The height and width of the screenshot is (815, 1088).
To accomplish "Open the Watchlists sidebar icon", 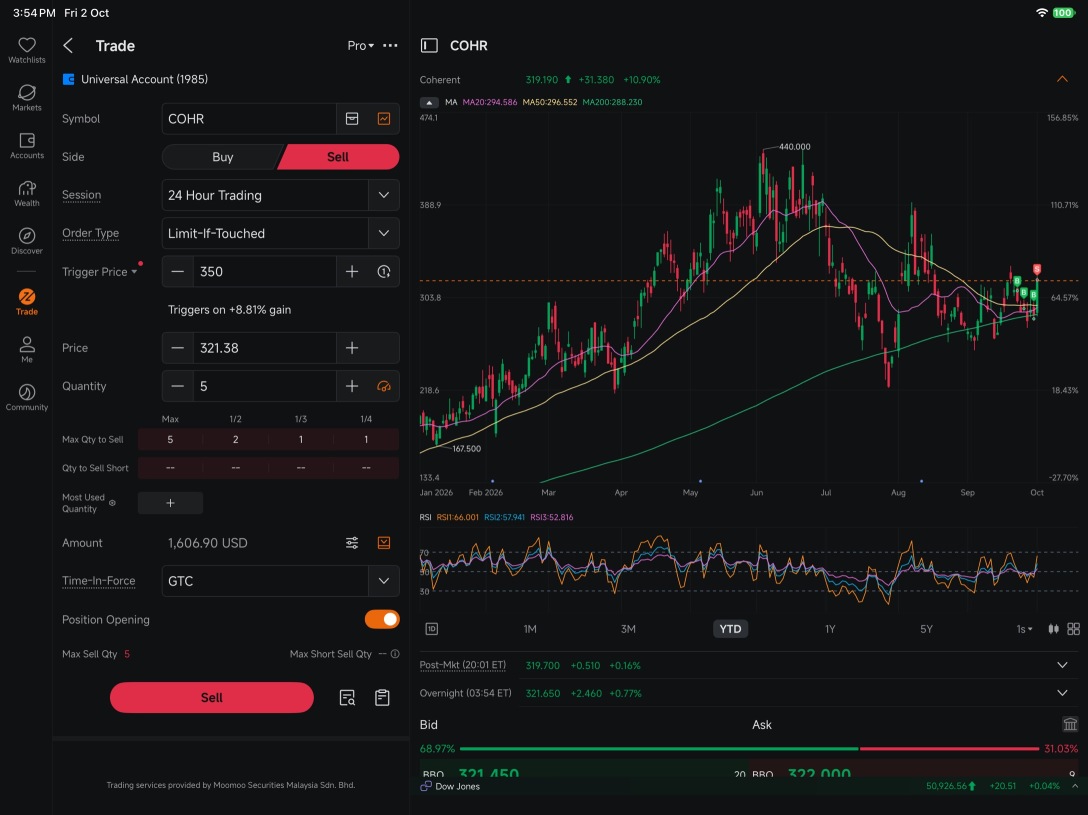I will coord(26,50).
